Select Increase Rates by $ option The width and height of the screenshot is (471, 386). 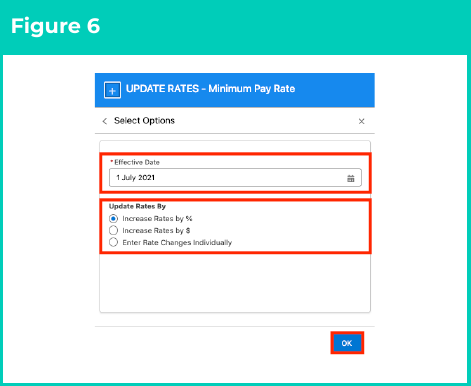point(113,230)
